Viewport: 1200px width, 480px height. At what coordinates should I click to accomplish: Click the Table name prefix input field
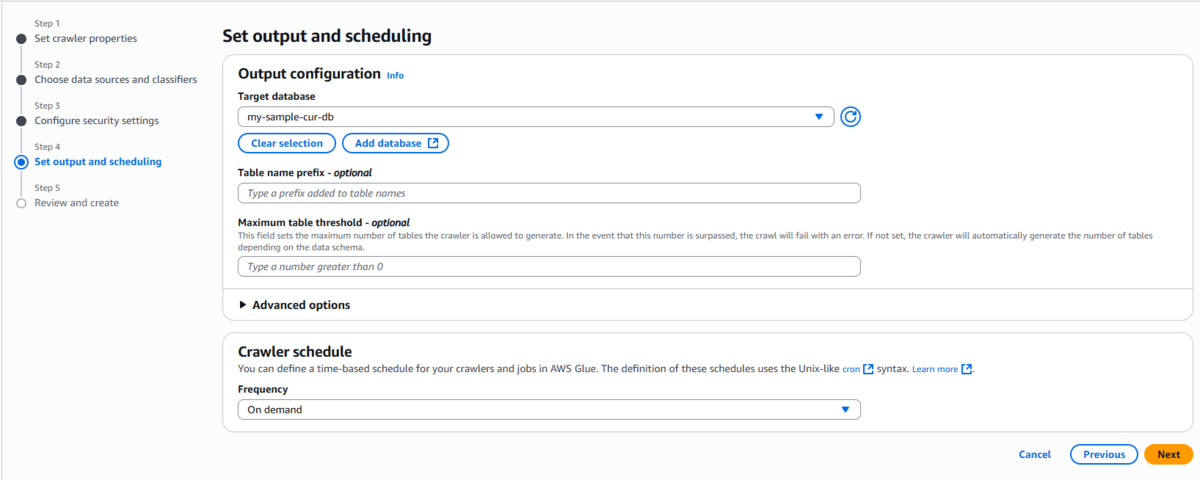pyautogui.click(x=549, y=193)
